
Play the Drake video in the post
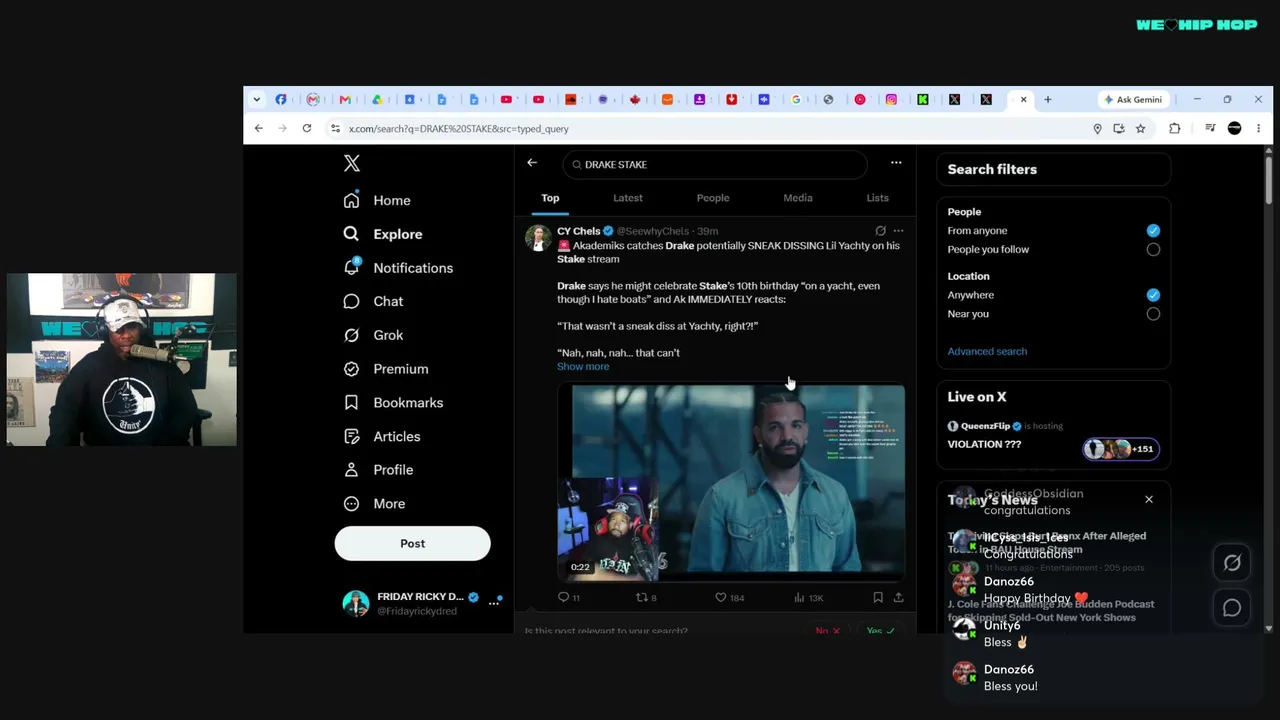tap(731, 483)
